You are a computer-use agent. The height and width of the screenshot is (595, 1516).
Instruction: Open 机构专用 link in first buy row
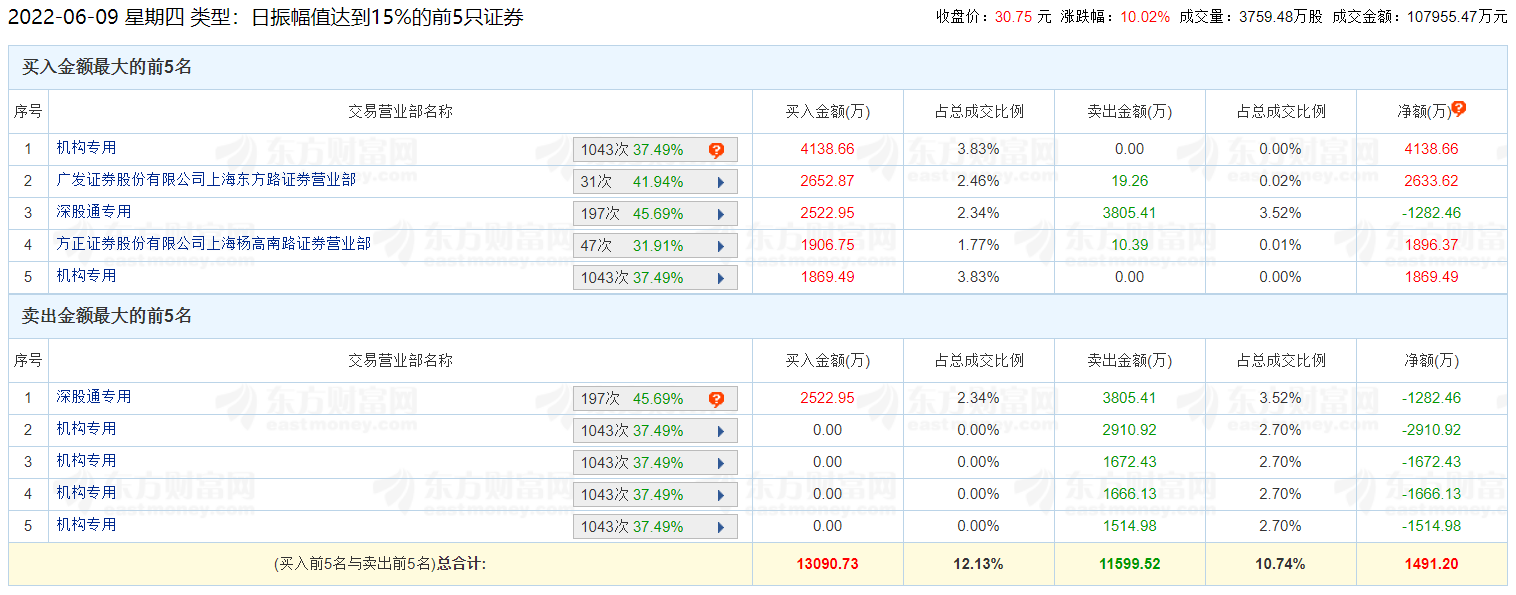coord(86,148)
